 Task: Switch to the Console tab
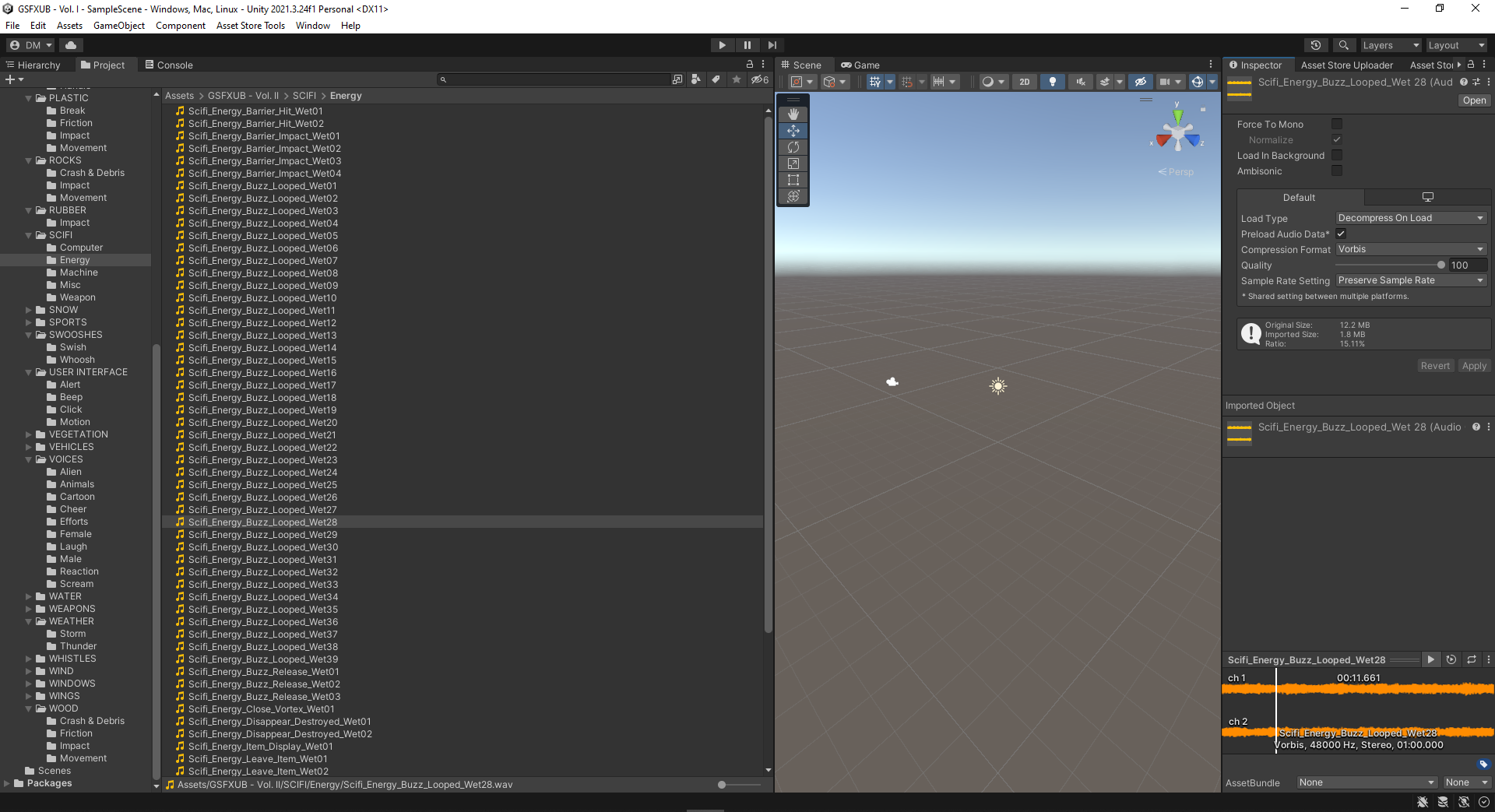(169, 65)
